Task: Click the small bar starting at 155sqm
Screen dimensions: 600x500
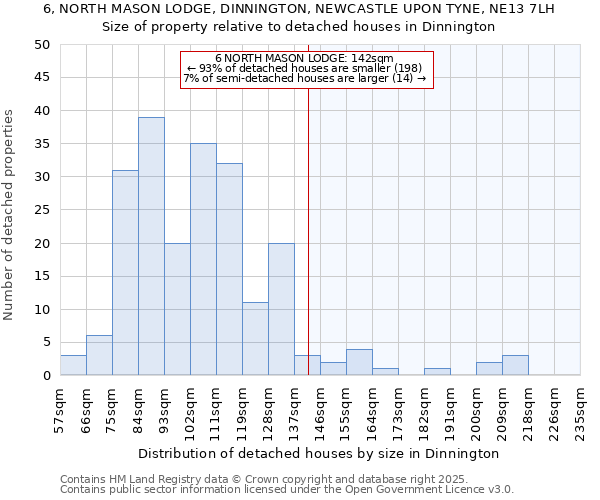Action: 360,362
